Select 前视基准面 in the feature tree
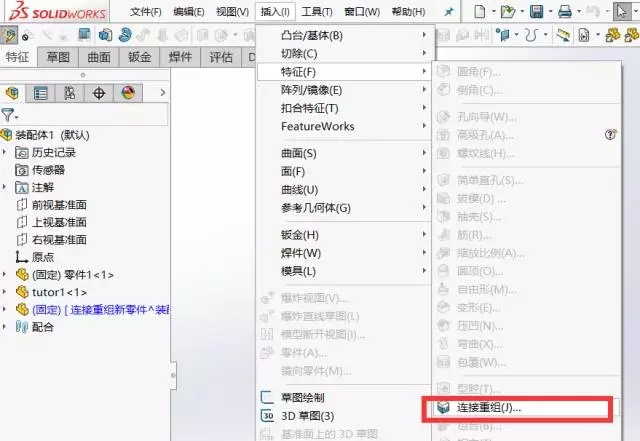640x441 pixels. pos(58,204)
